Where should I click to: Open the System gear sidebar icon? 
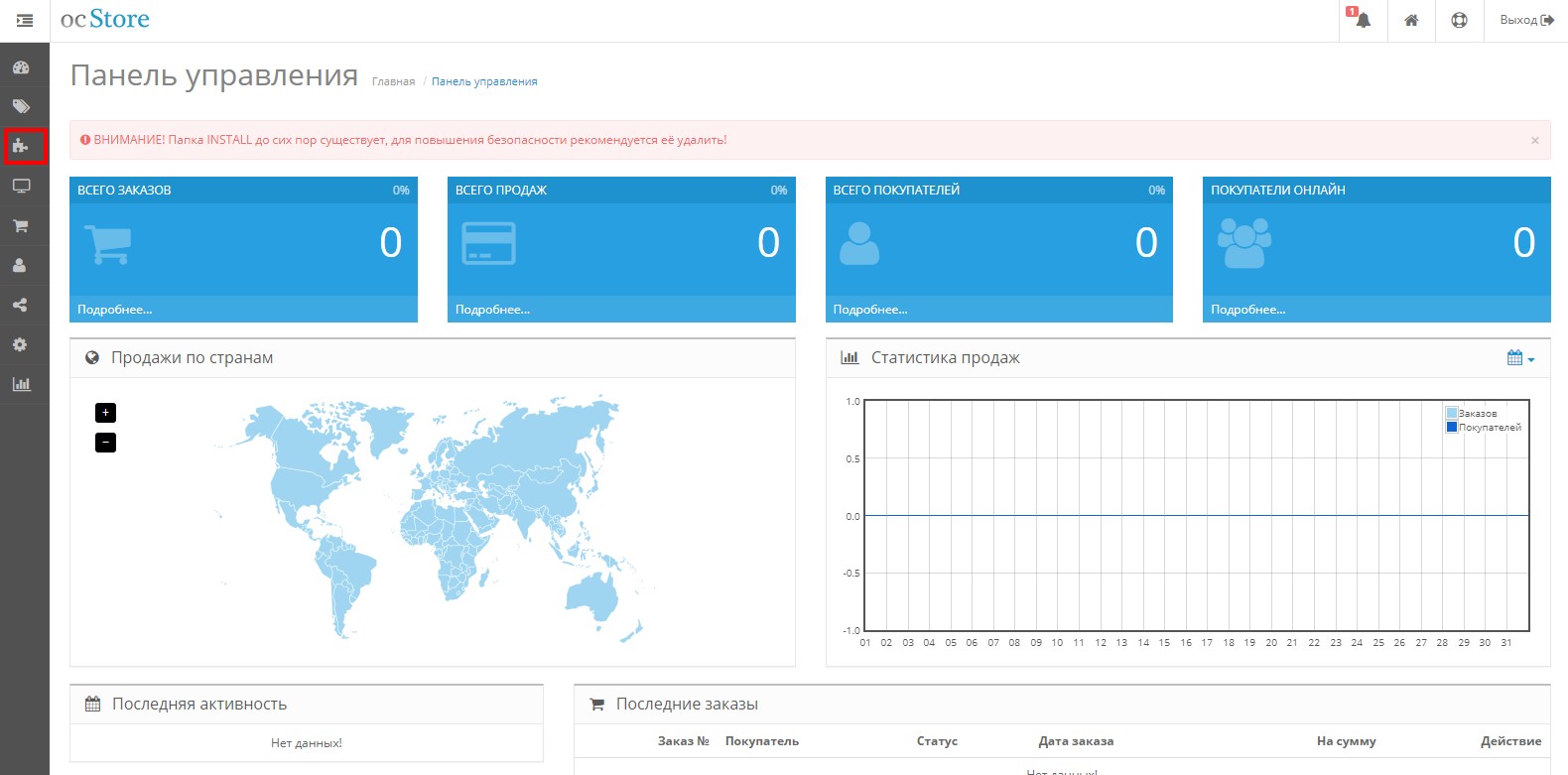point(20,344)
